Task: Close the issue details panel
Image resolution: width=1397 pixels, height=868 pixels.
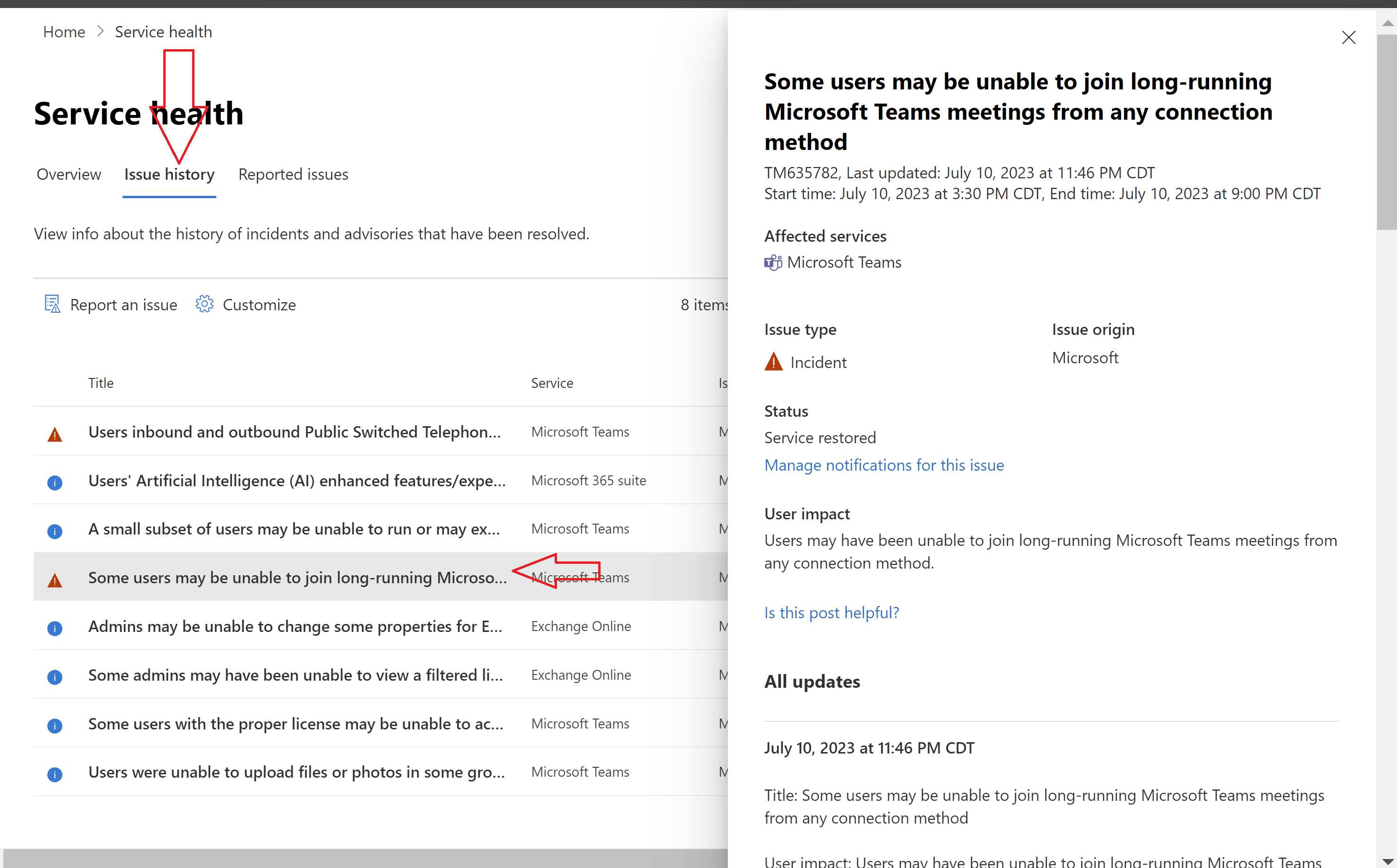Action: pyautogui.click(x=1349, y=37)
